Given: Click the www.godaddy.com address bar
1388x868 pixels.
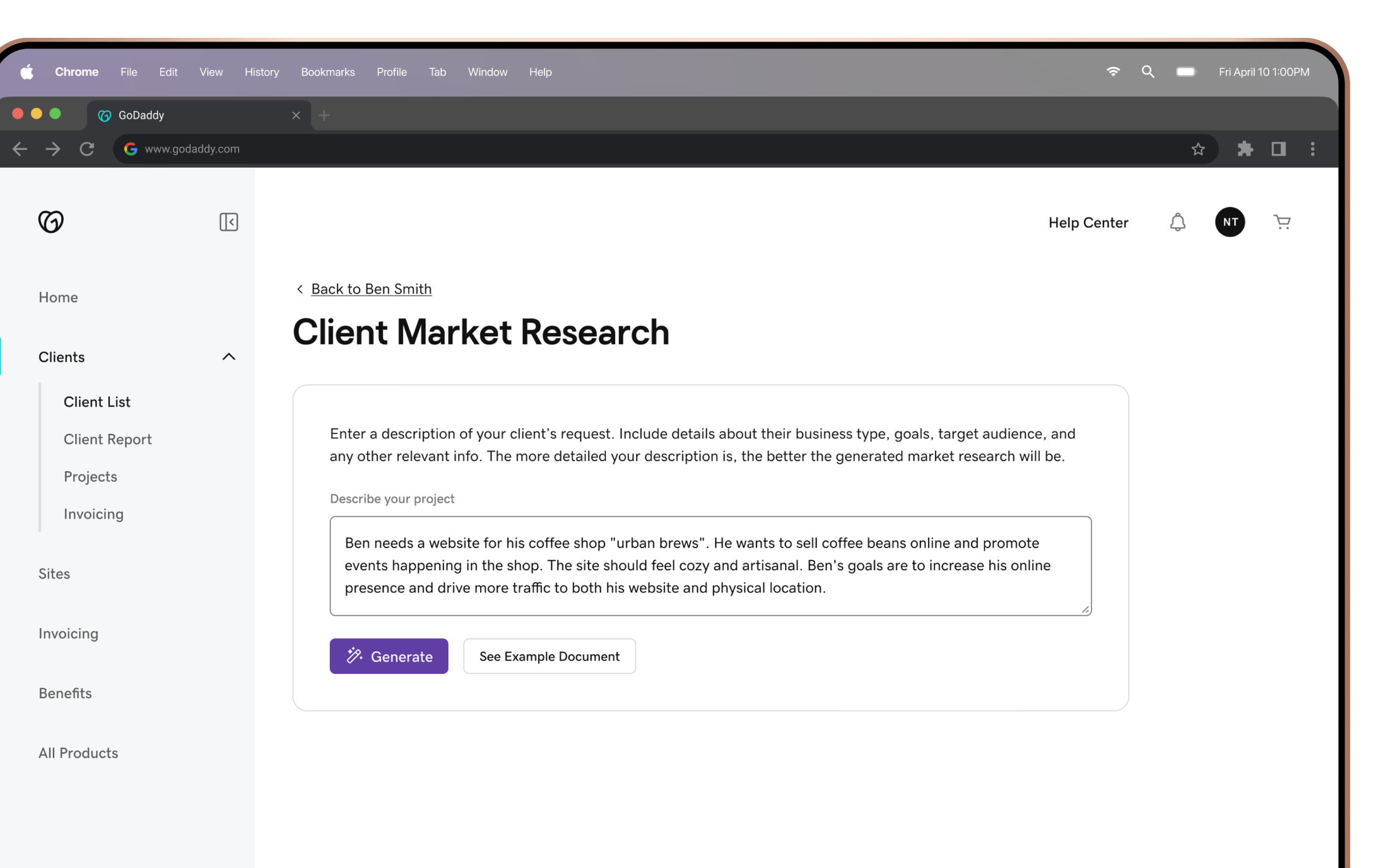Looking at the screenshot, I should coord(666,149).
